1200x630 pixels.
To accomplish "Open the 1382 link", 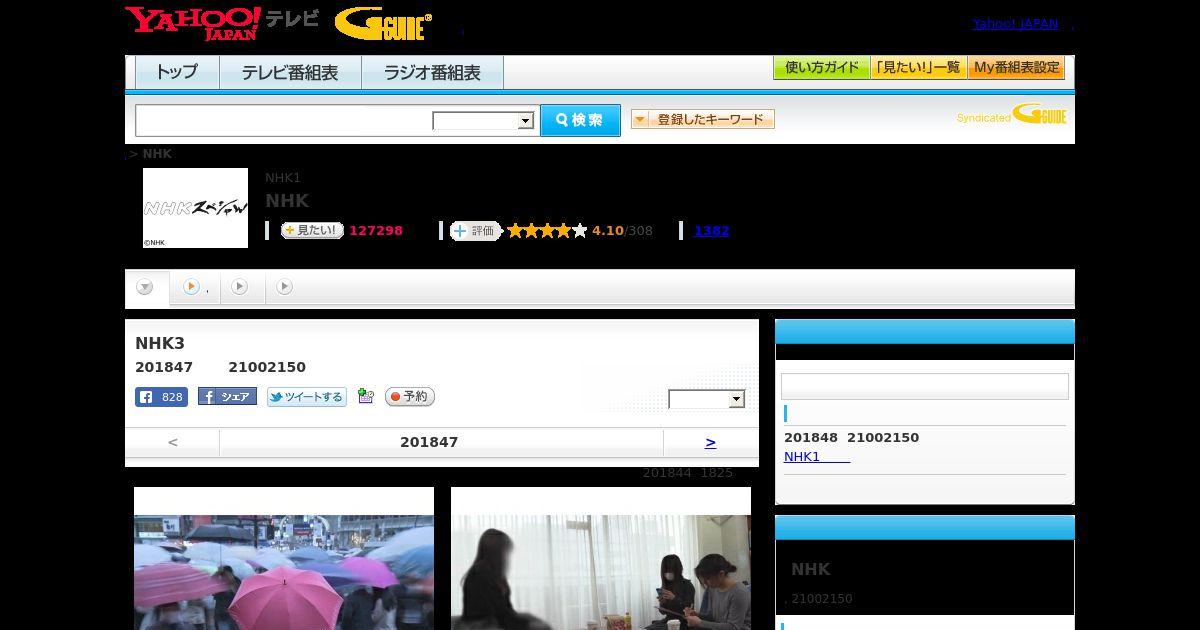I will point(711,231).
